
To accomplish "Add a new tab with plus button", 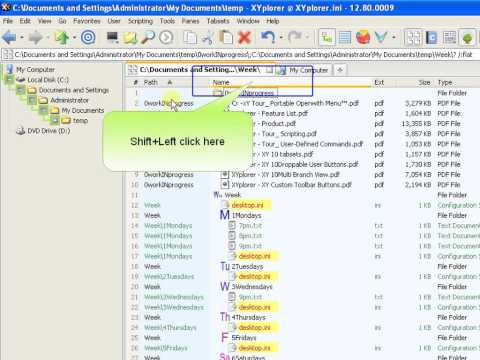I will pyautogui.click(x=340, y=70).
